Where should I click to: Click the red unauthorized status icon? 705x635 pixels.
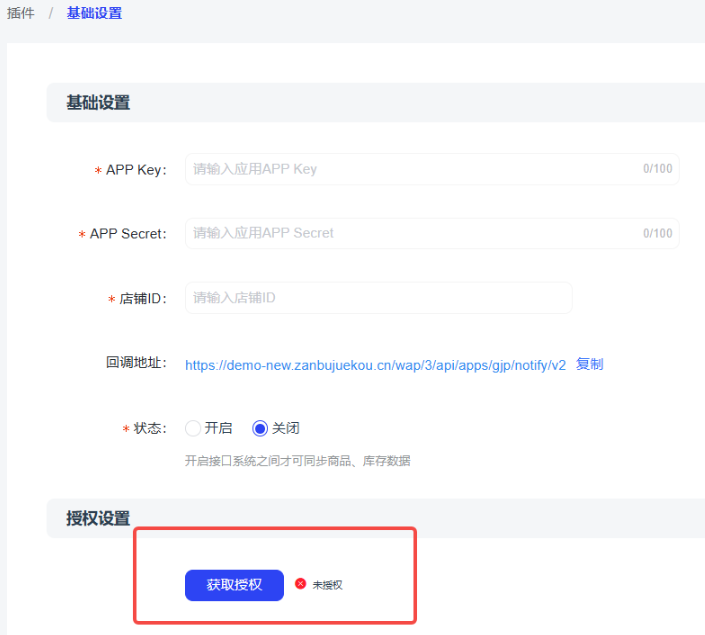pyautogui.click(x=300, y=584)
